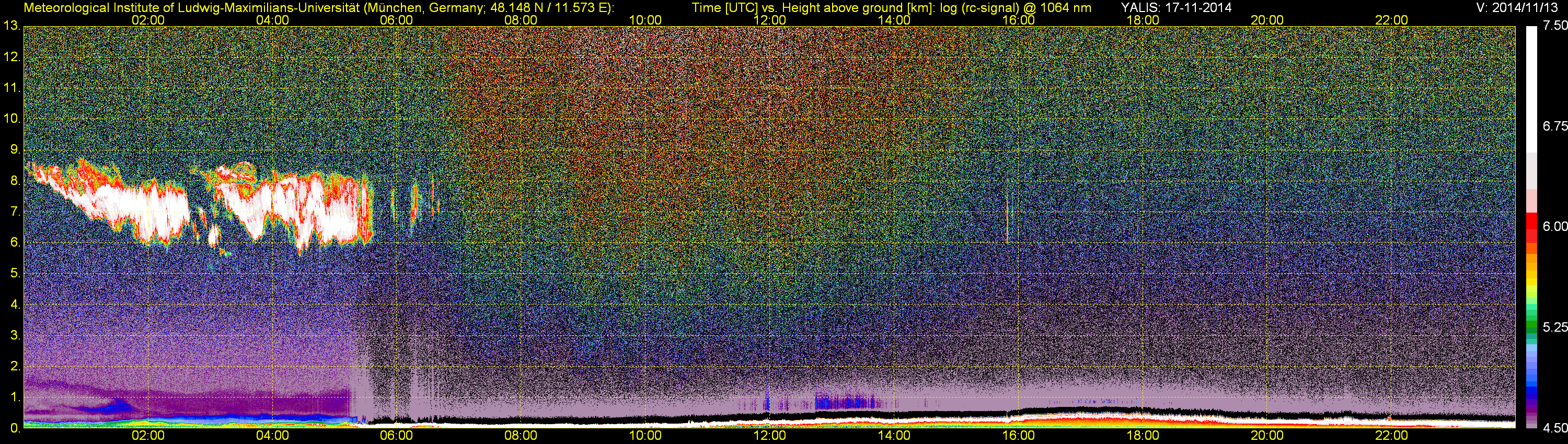Select the 16:00 label on the top time axis
The width and height of the screenshot is (1568, 444).
pyautogui.click(x=1018, y=20)
